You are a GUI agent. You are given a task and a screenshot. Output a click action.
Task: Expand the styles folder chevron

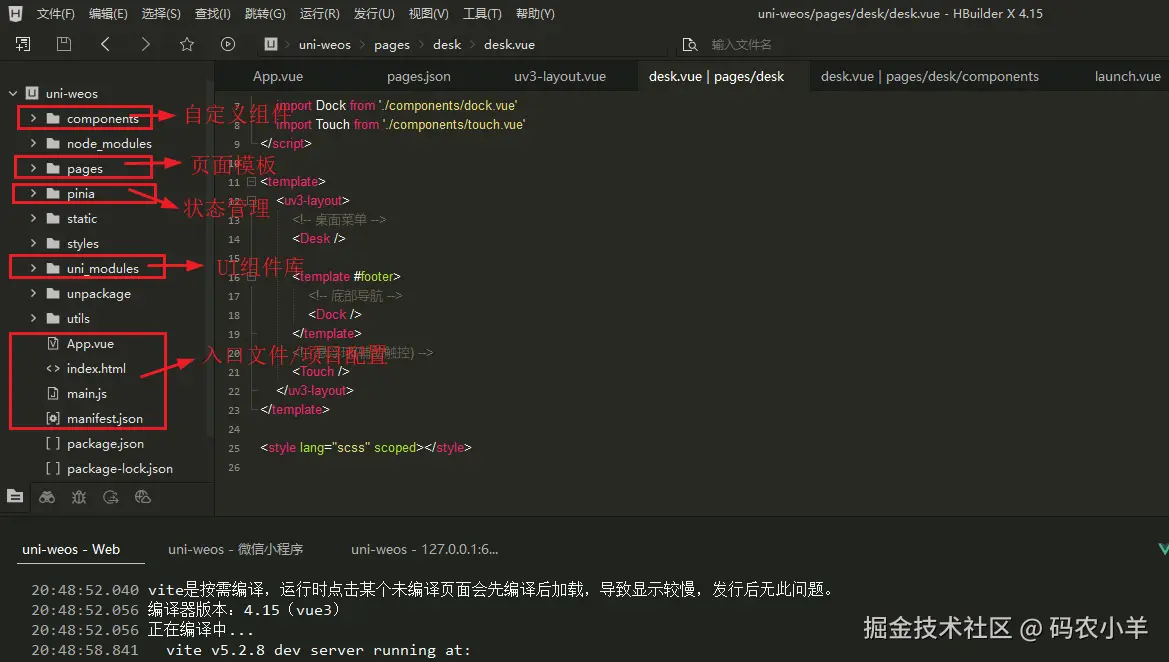(33, 243)
